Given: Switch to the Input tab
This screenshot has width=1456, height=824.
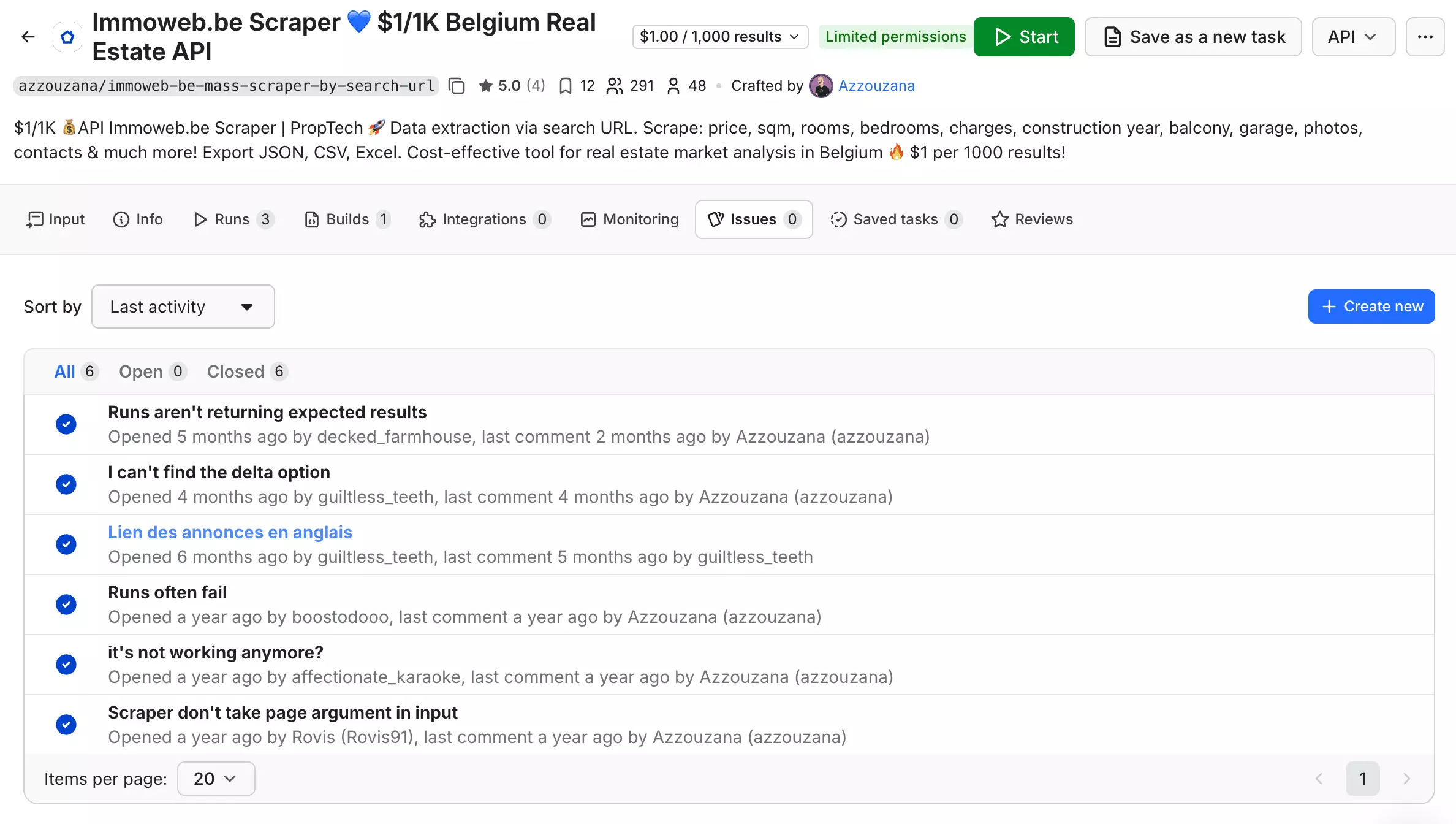Looking at the screenshot, I should (x=55, y=219).
